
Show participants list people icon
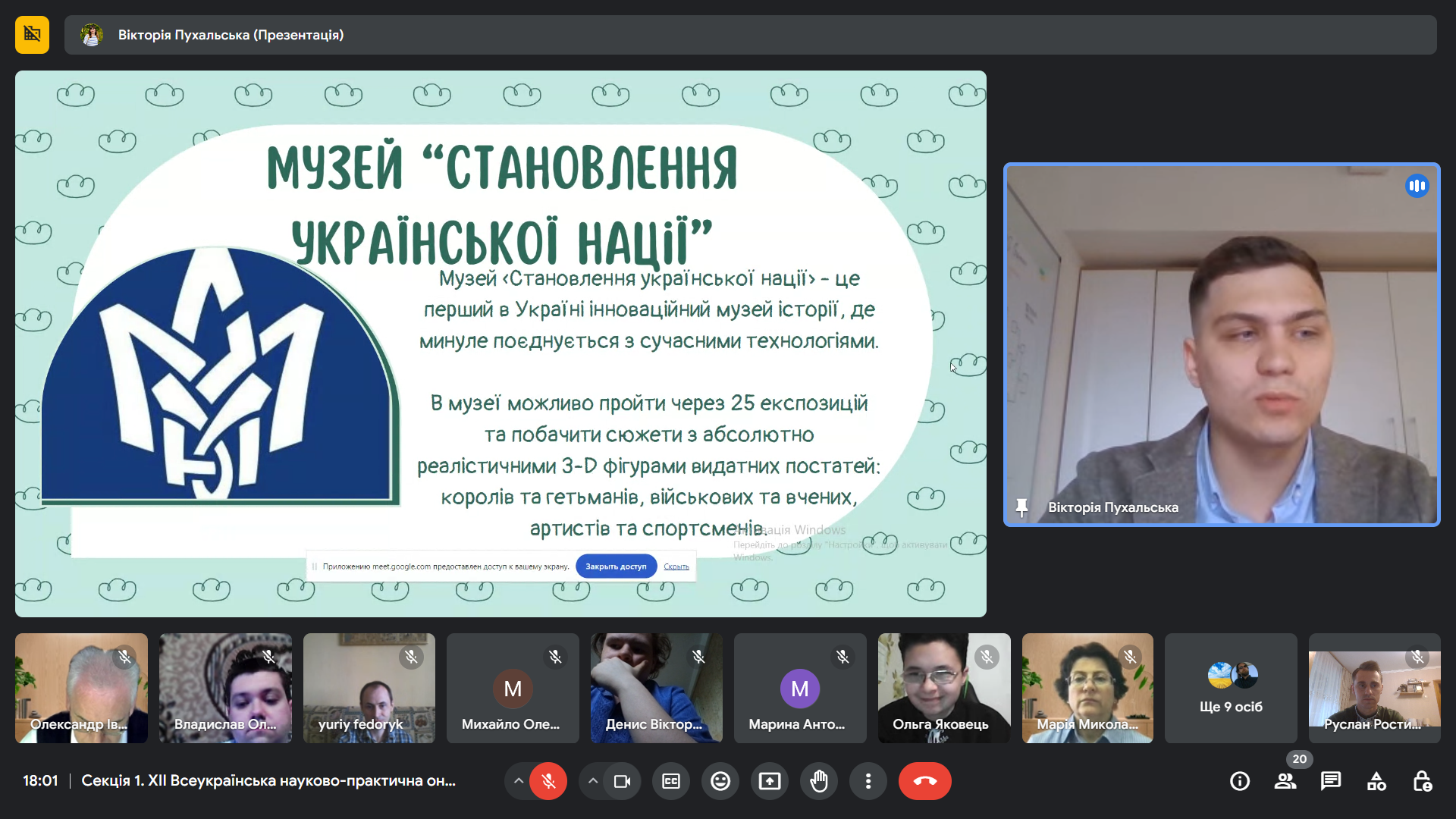coord(1285,781)
